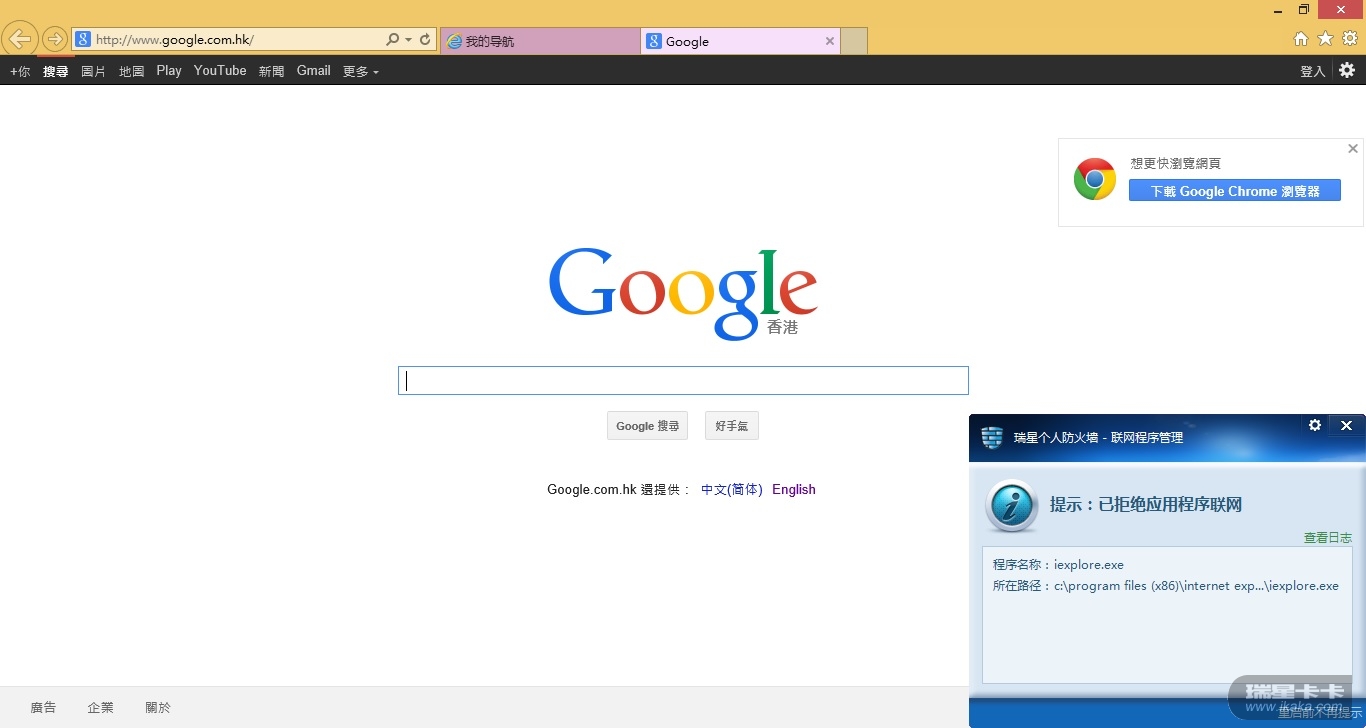This screenshot has height=728, width=1366.
Task: Open YouTube in the Google bar
Action: pos(220,71)
